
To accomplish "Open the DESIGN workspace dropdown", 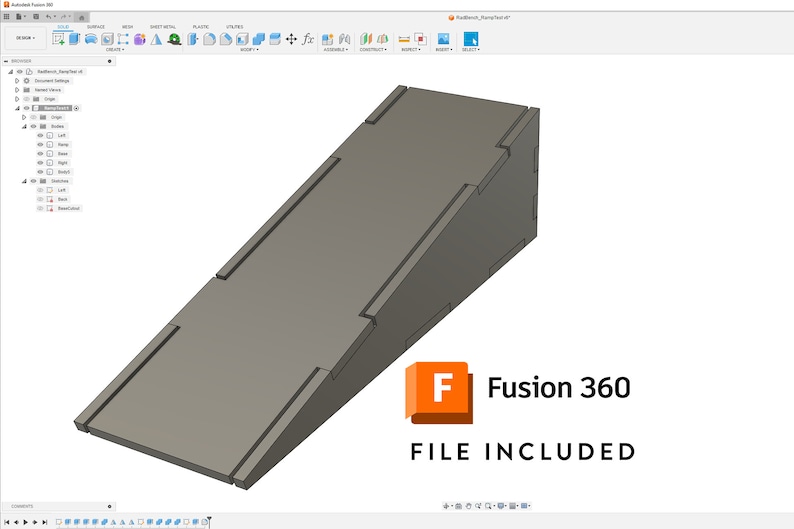I will point(25,38).
